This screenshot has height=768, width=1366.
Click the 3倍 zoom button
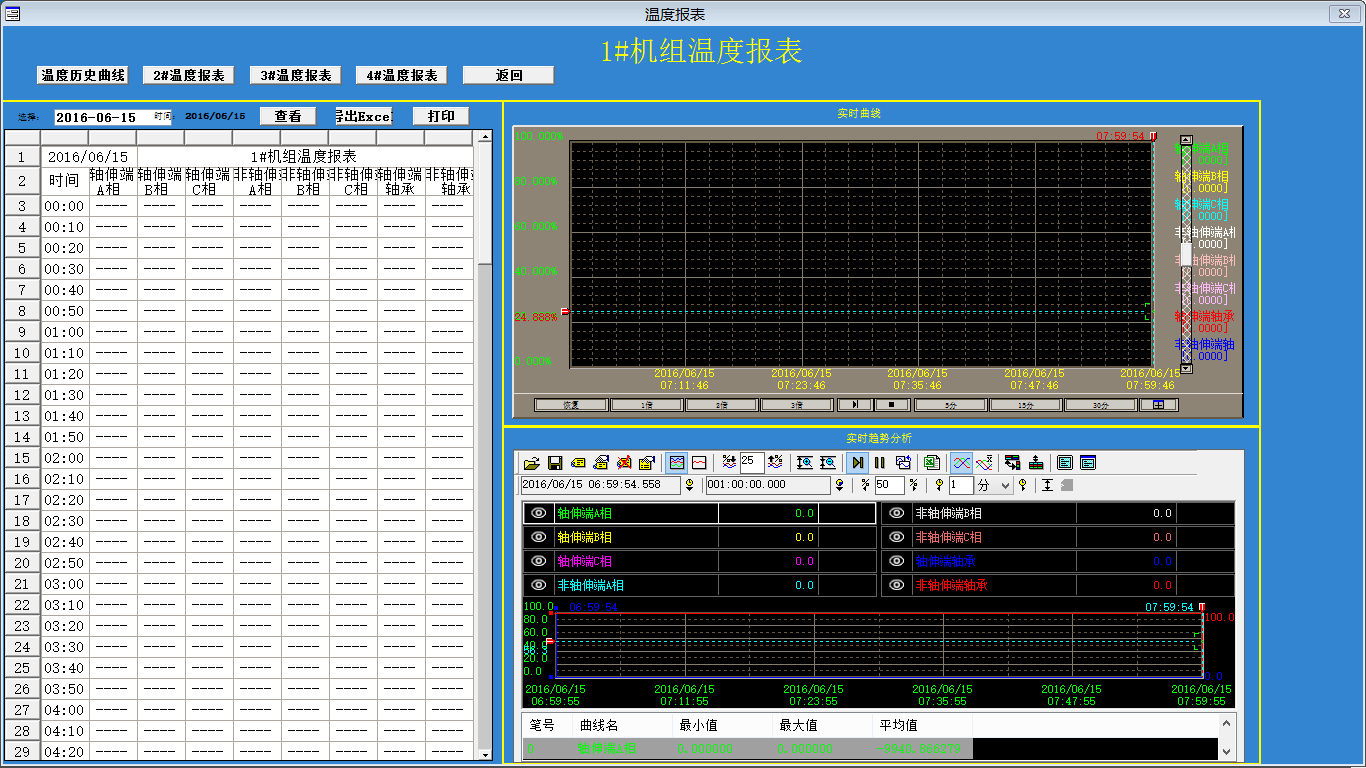tap(797, 405)
